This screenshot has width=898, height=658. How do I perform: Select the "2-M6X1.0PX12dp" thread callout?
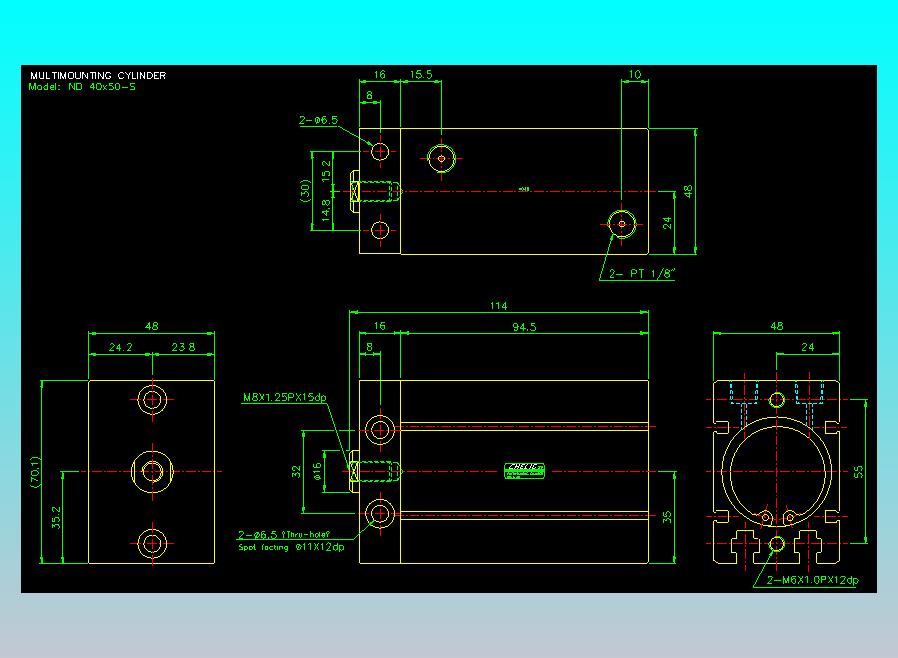[x=813, y=580]
